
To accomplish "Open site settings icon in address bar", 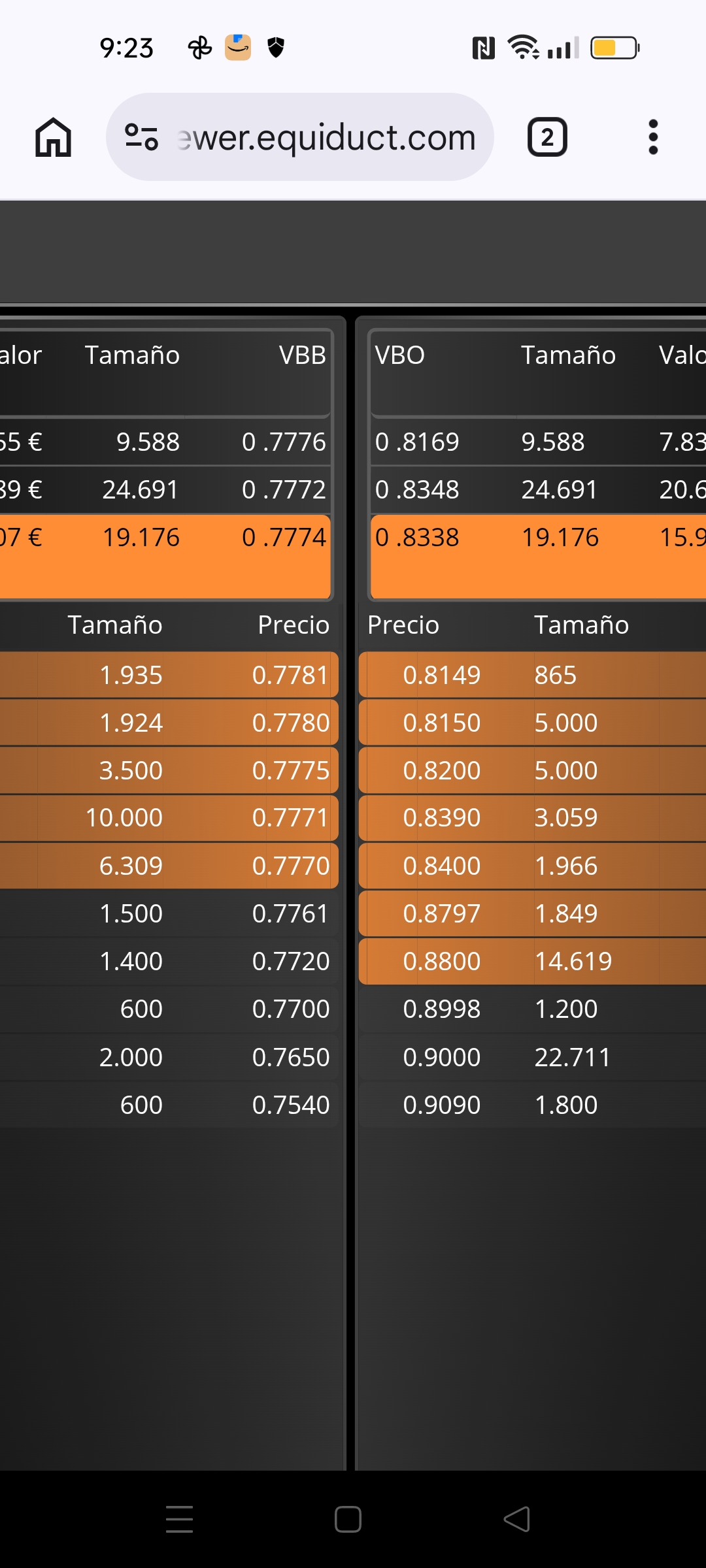I will [x=141, y=137].
